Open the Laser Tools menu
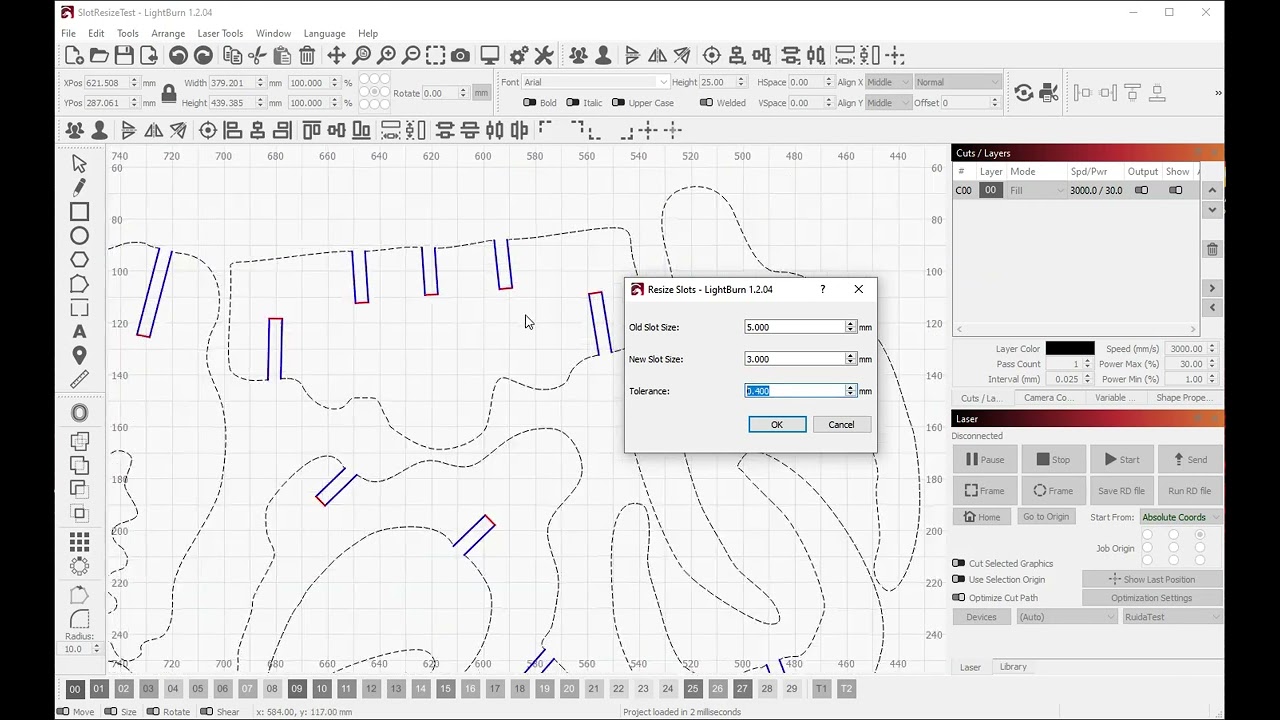 (220, 33)
